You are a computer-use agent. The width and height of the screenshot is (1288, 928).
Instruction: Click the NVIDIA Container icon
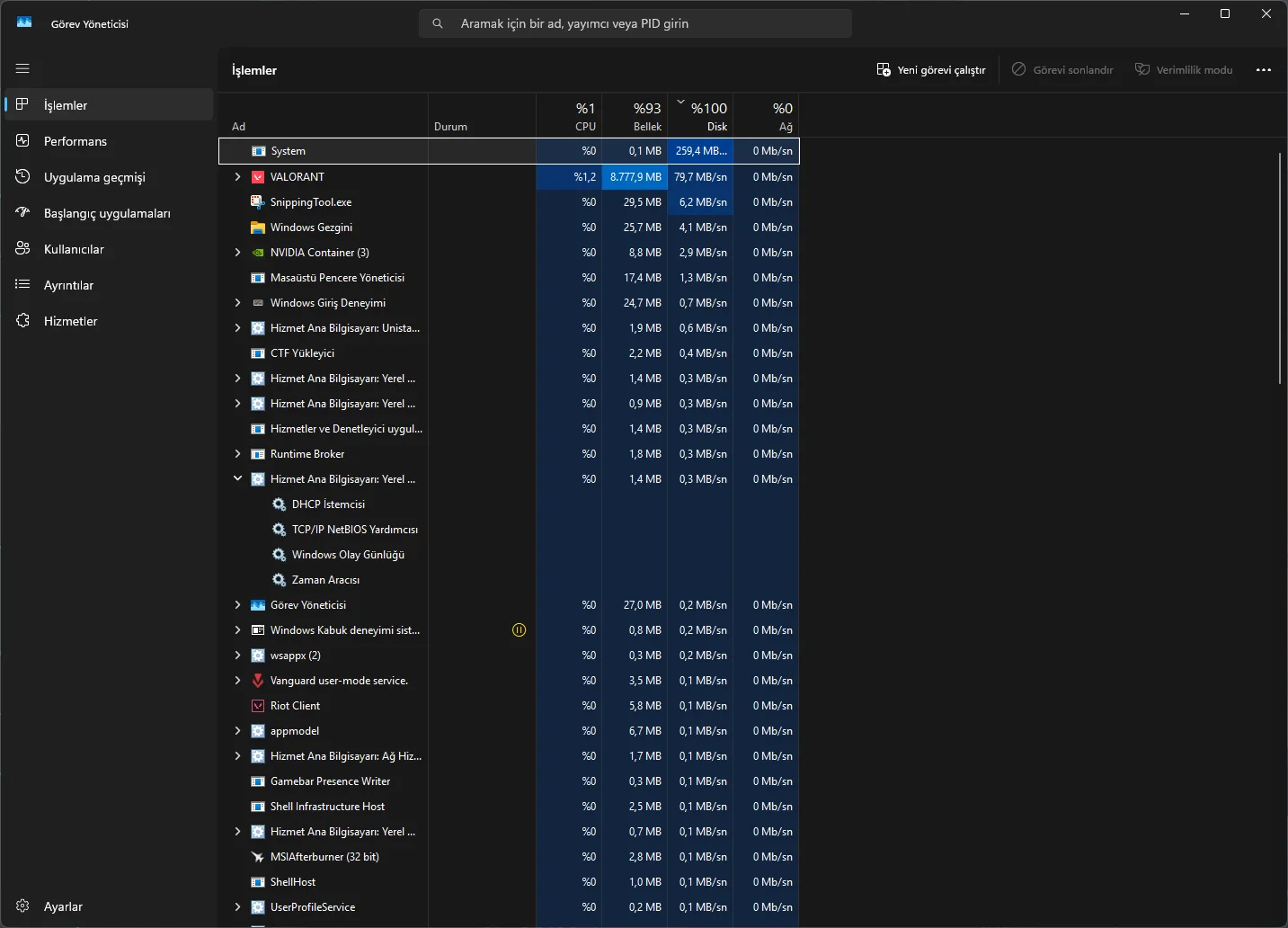tap(258, 253)
